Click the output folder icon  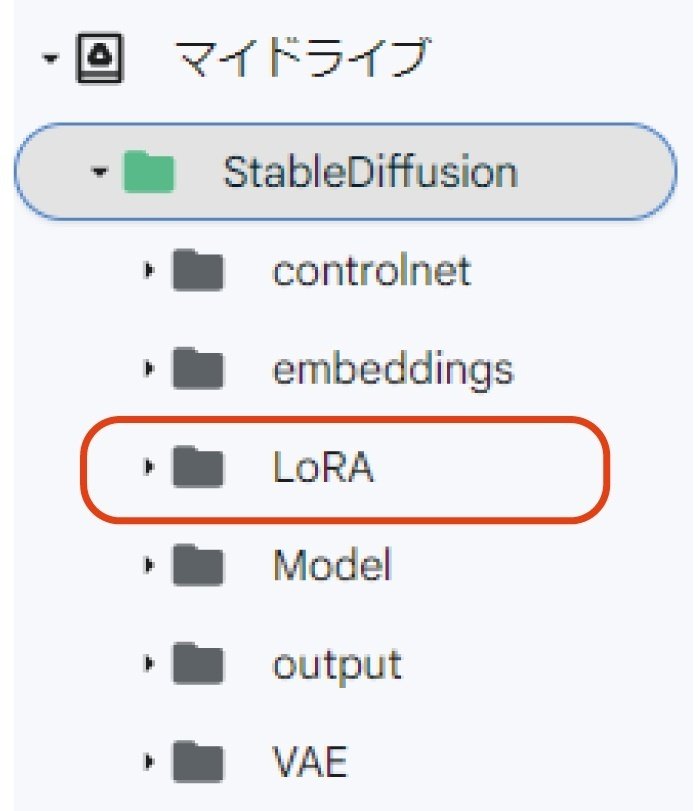198,663
